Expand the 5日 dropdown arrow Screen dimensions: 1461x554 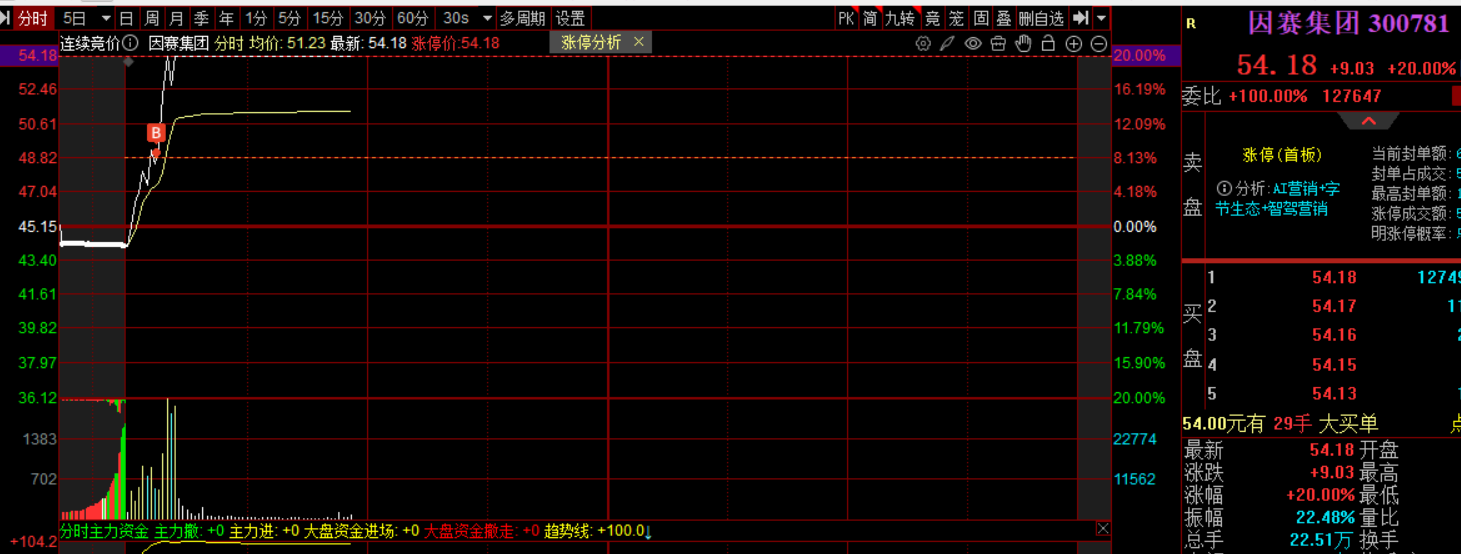(106, 18)
